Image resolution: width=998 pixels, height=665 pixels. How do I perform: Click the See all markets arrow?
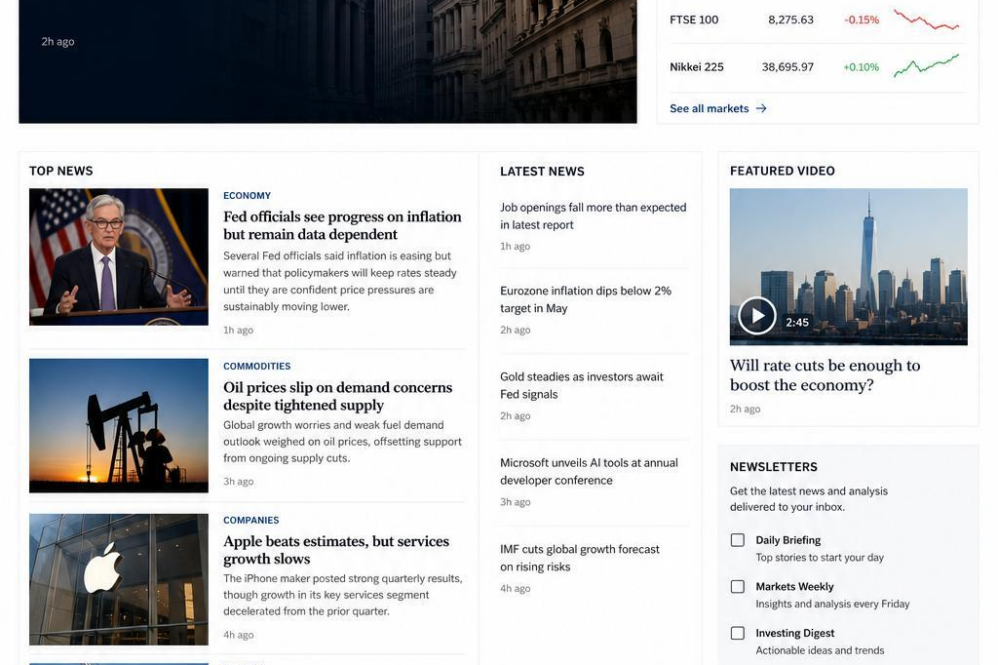pyautogui.click(x=761, y=109)
